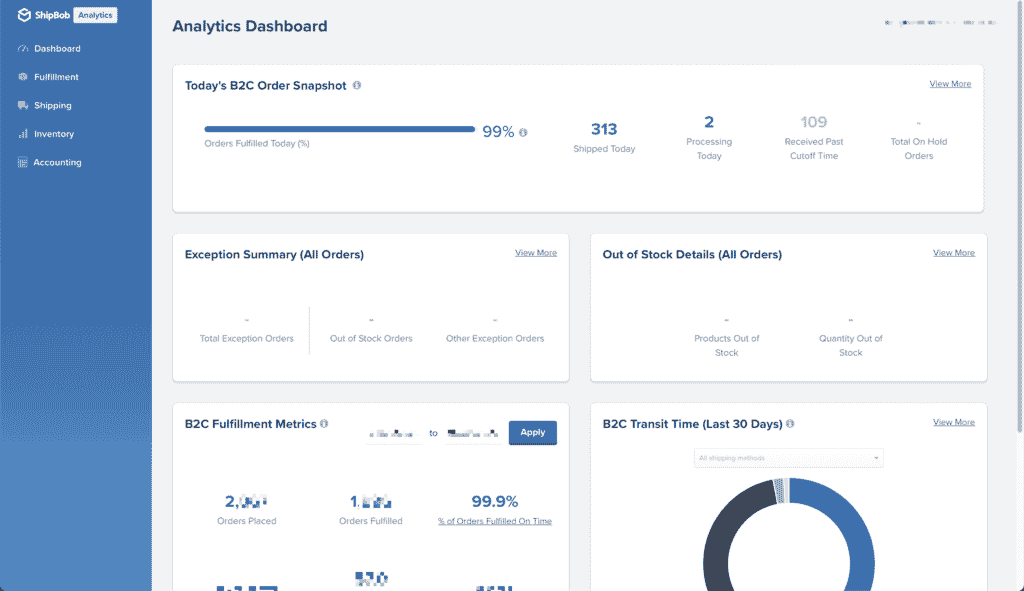Click info icon beside B2C Transit Time heading
The image size is (1024, 591).
[790, 424]
